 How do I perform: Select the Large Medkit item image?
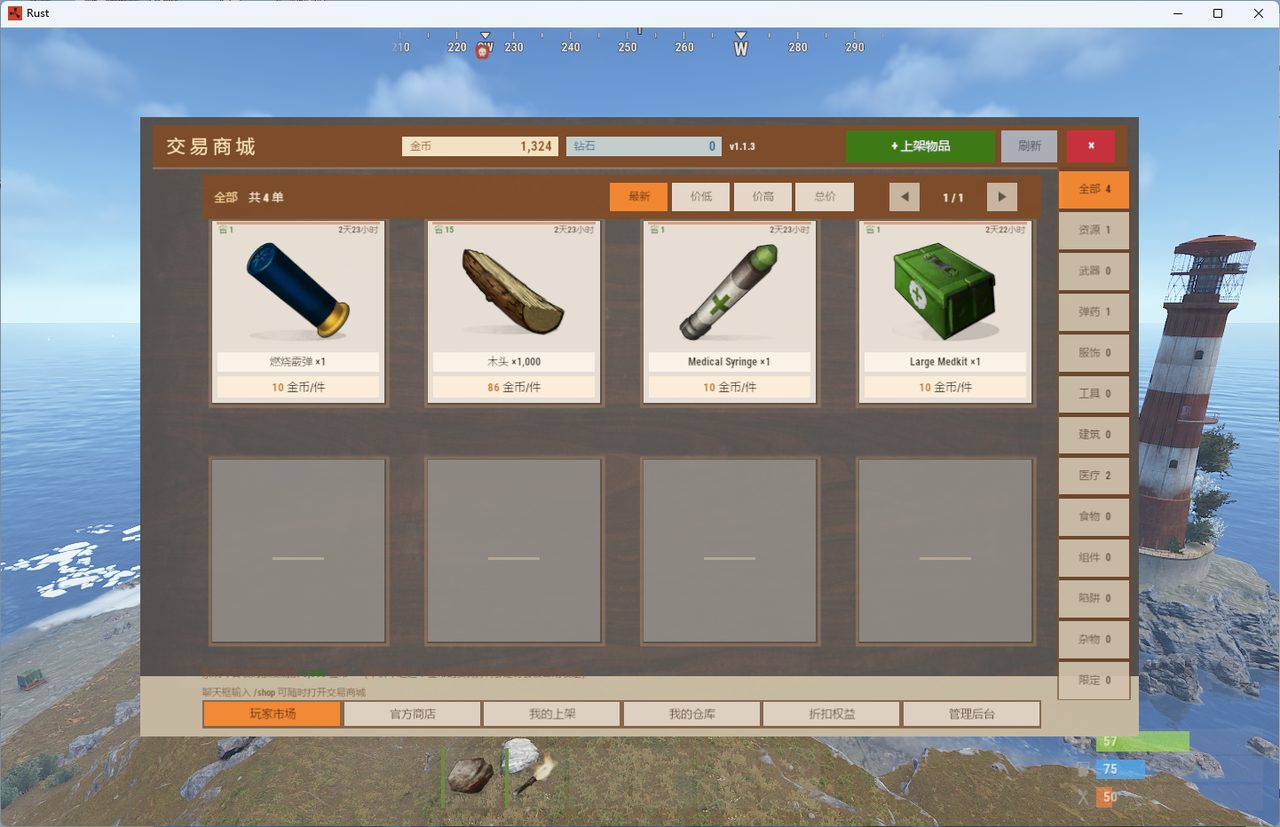point(945,291)
